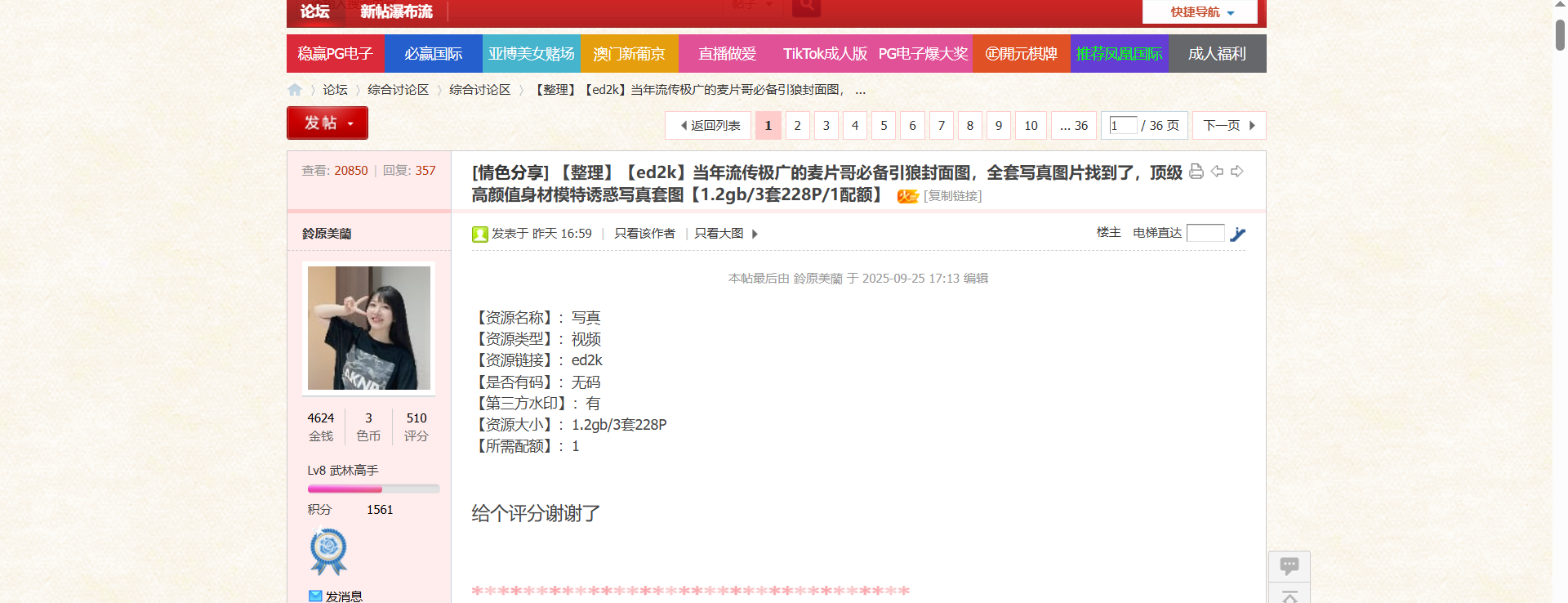Click the 楼主 floor label
Screen dimensions: 1568x603
pyautogui.click(x=1108, y=233)
